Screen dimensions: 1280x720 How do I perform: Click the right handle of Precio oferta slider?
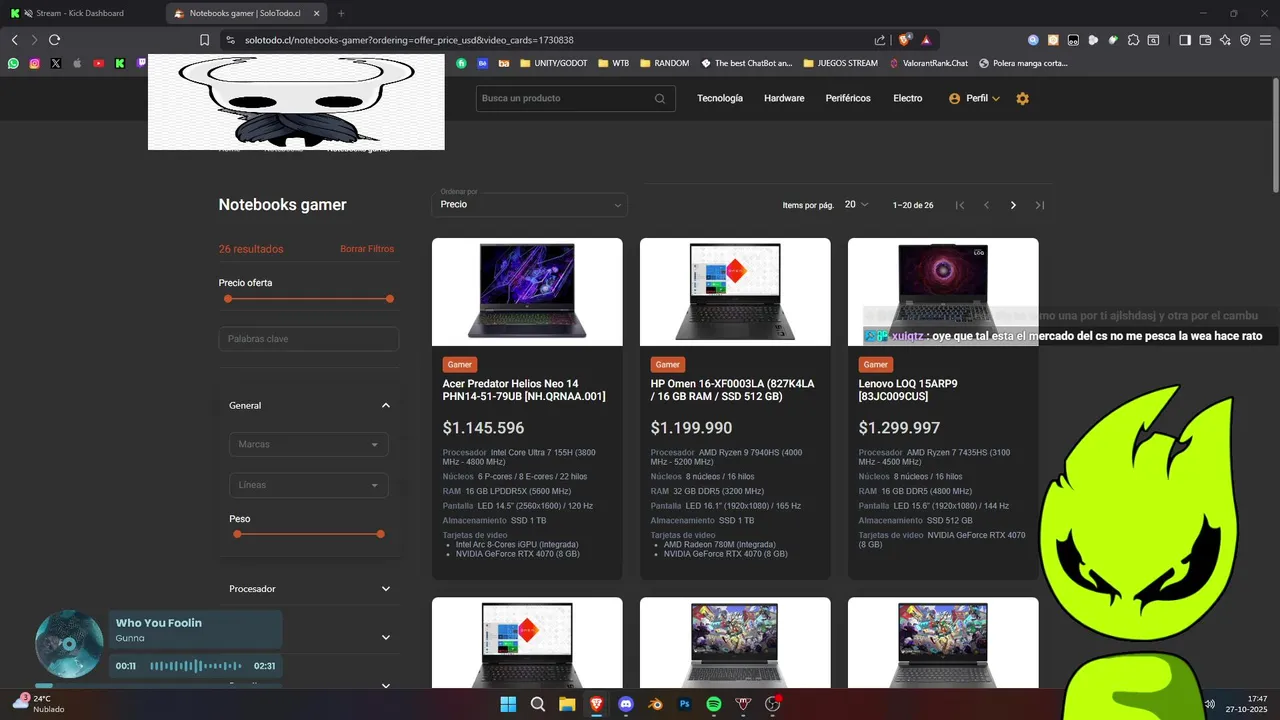point(390,299)
